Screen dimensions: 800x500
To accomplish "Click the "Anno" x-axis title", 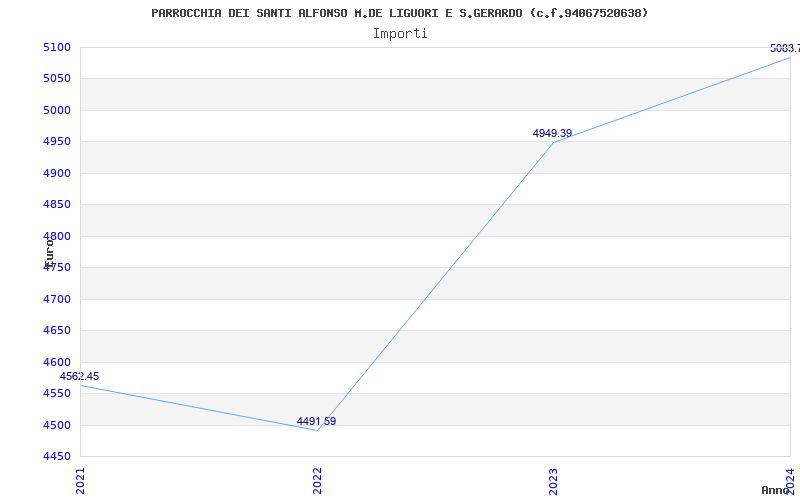I will click(x=777, y=490).
